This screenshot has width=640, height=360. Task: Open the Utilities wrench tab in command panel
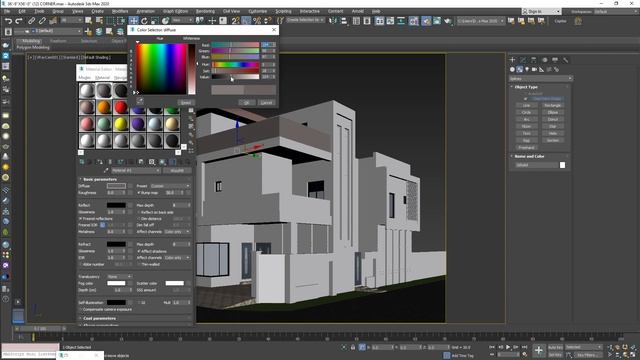point(565,60)
